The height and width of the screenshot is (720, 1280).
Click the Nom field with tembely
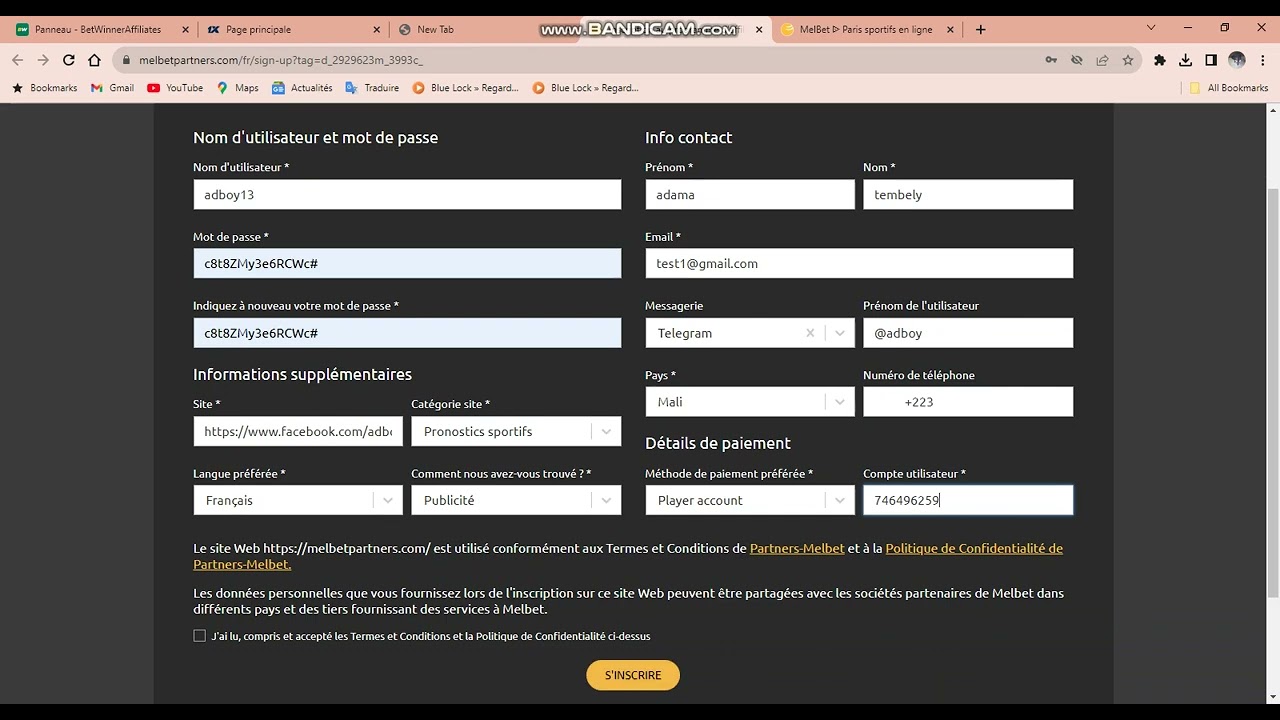968,194
